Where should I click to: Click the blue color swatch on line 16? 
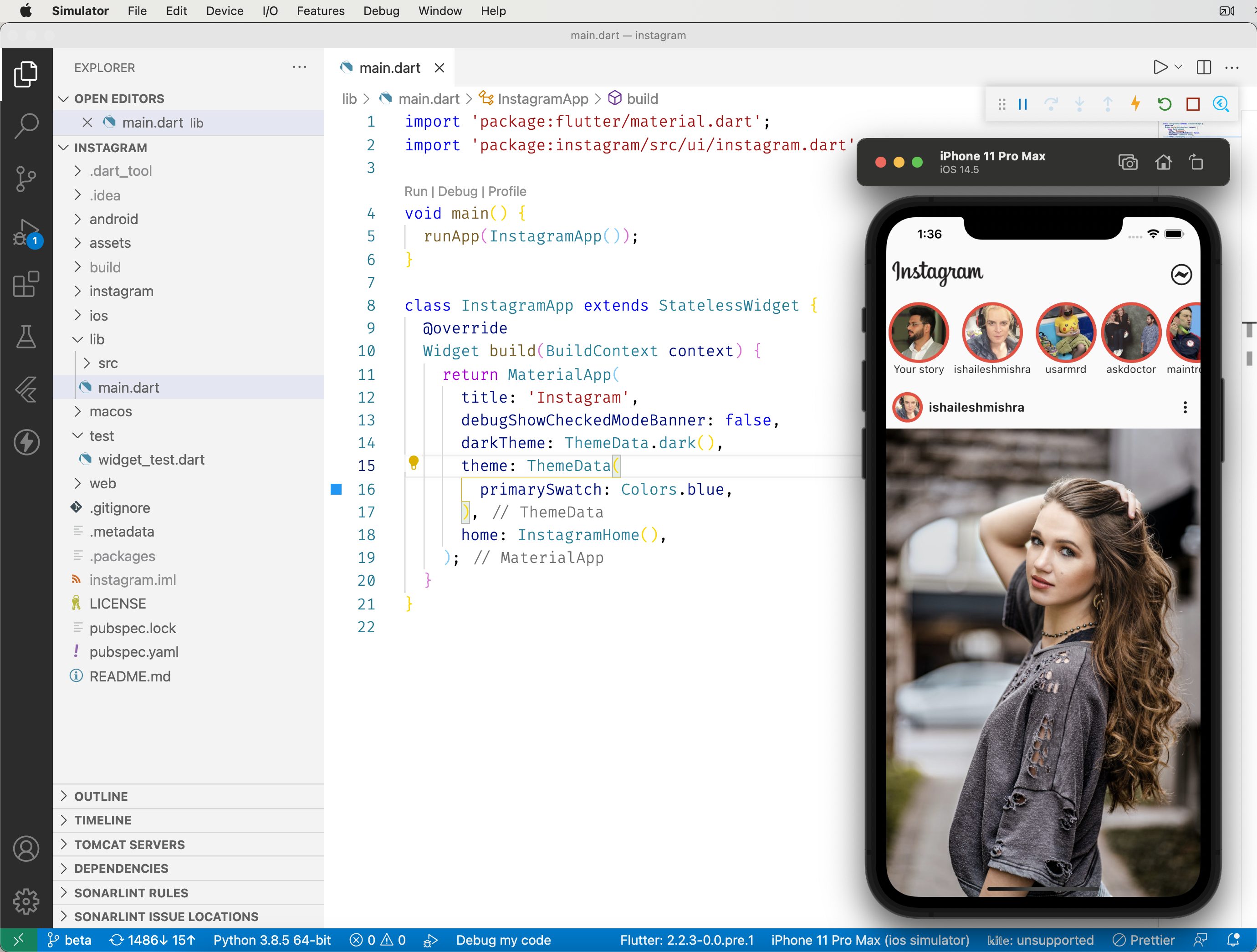click(337, 489)
